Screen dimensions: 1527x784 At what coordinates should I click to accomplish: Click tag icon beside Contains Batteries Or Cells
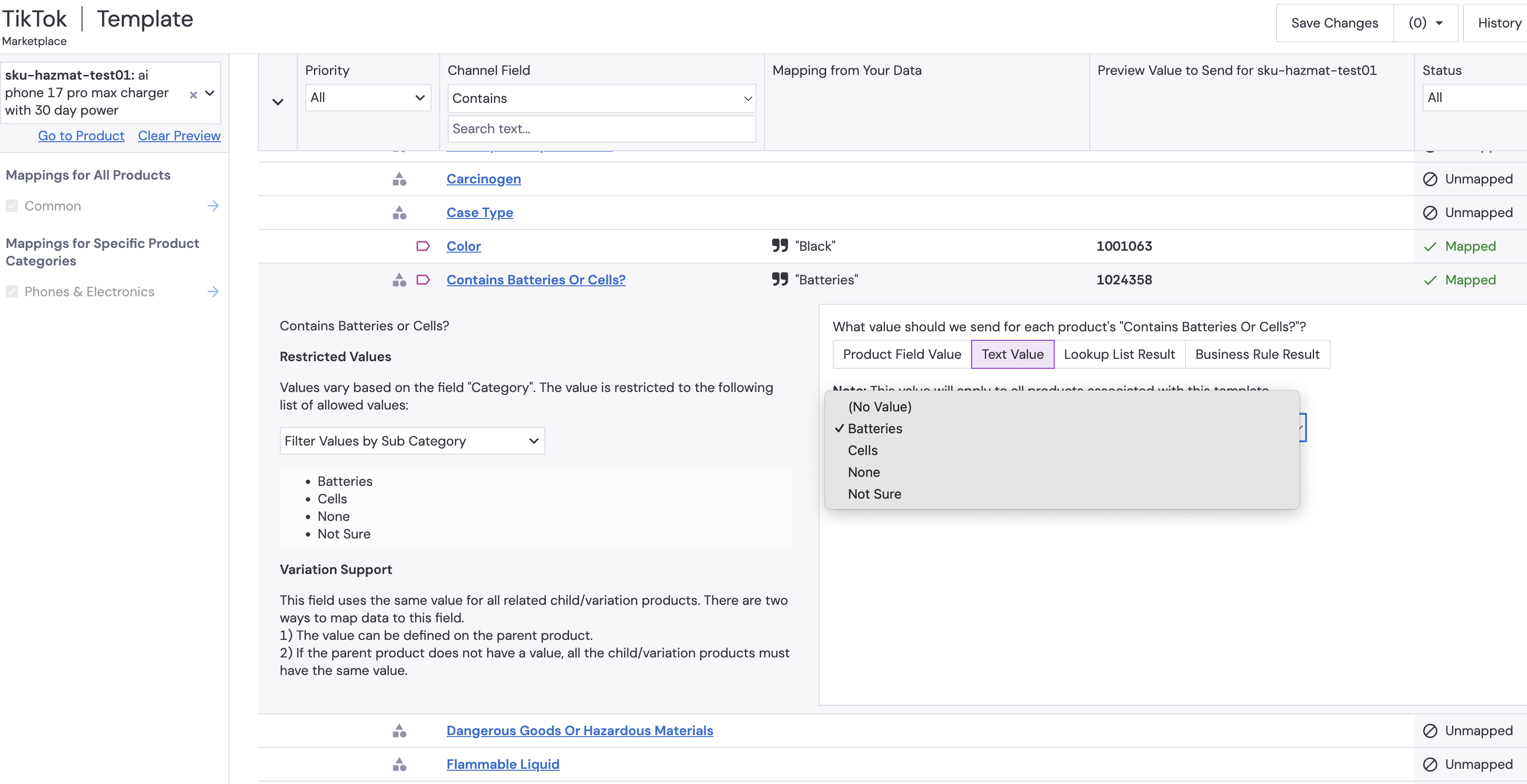423,280
